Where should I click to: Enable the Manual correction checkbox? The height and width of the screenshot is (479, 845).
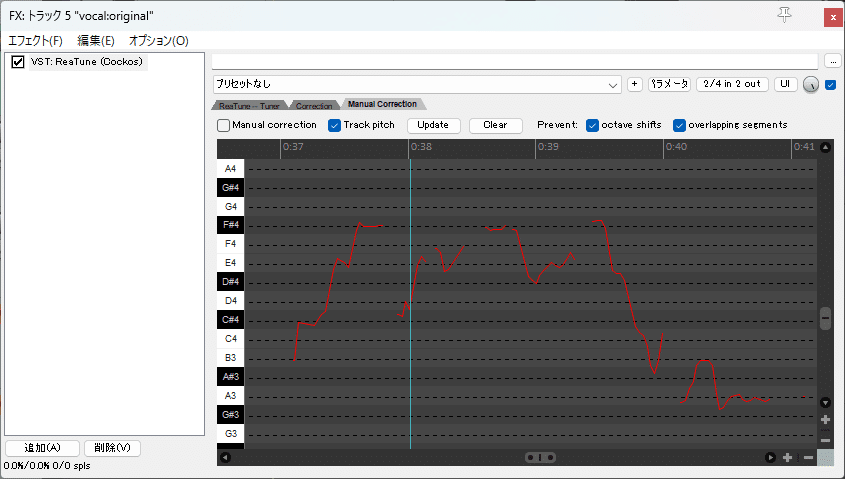click(223, 126)
